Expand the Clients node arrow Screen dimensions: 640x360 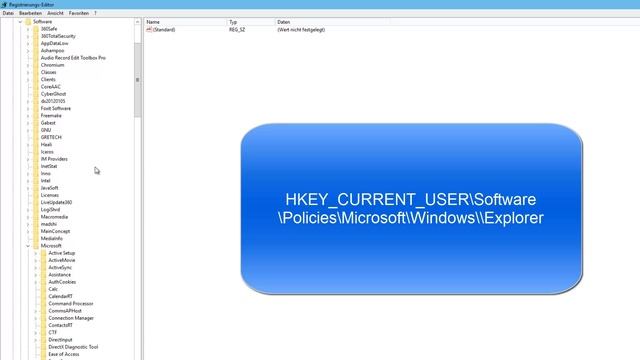click(x=28, y=80)
